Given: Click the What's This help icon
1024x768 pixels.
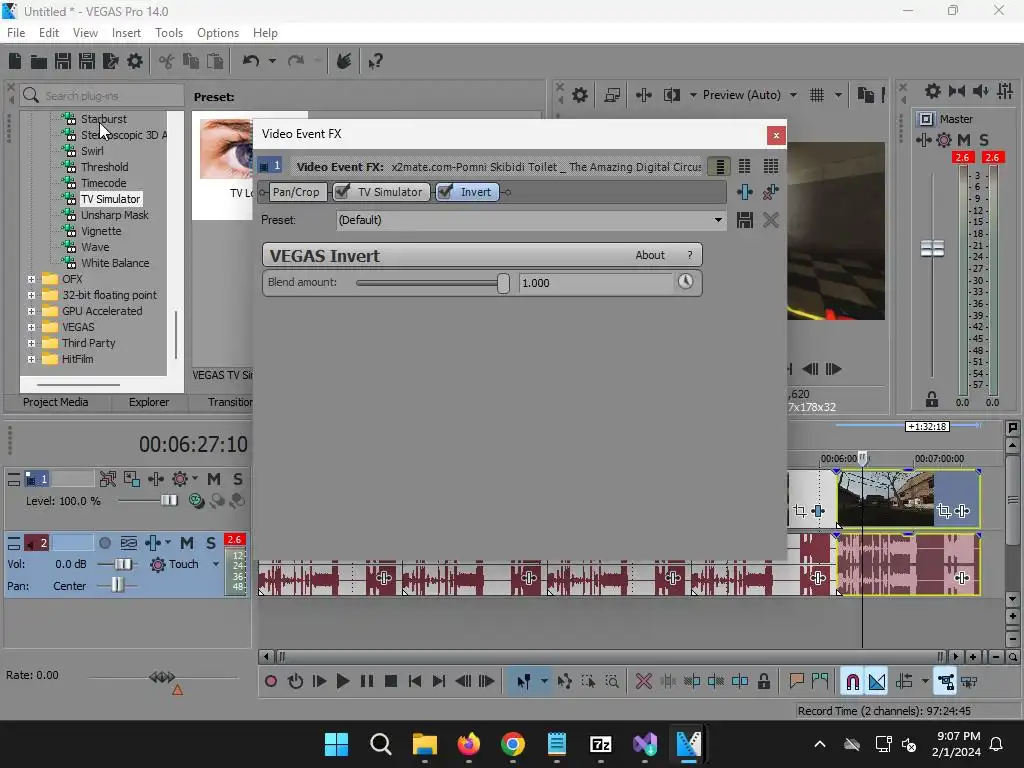Looking at the screenshot, I should coord(376,61).
